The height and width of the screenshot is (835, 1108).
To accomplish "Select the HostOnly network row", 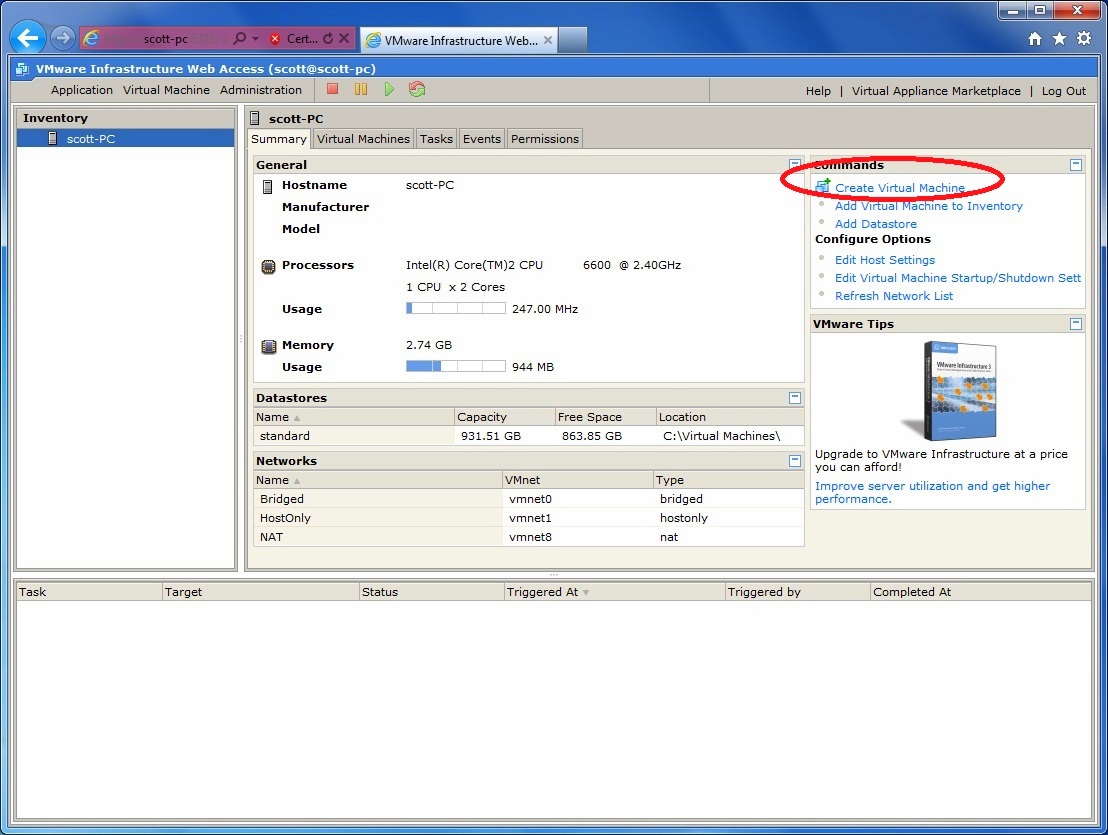I will point(529,518).
